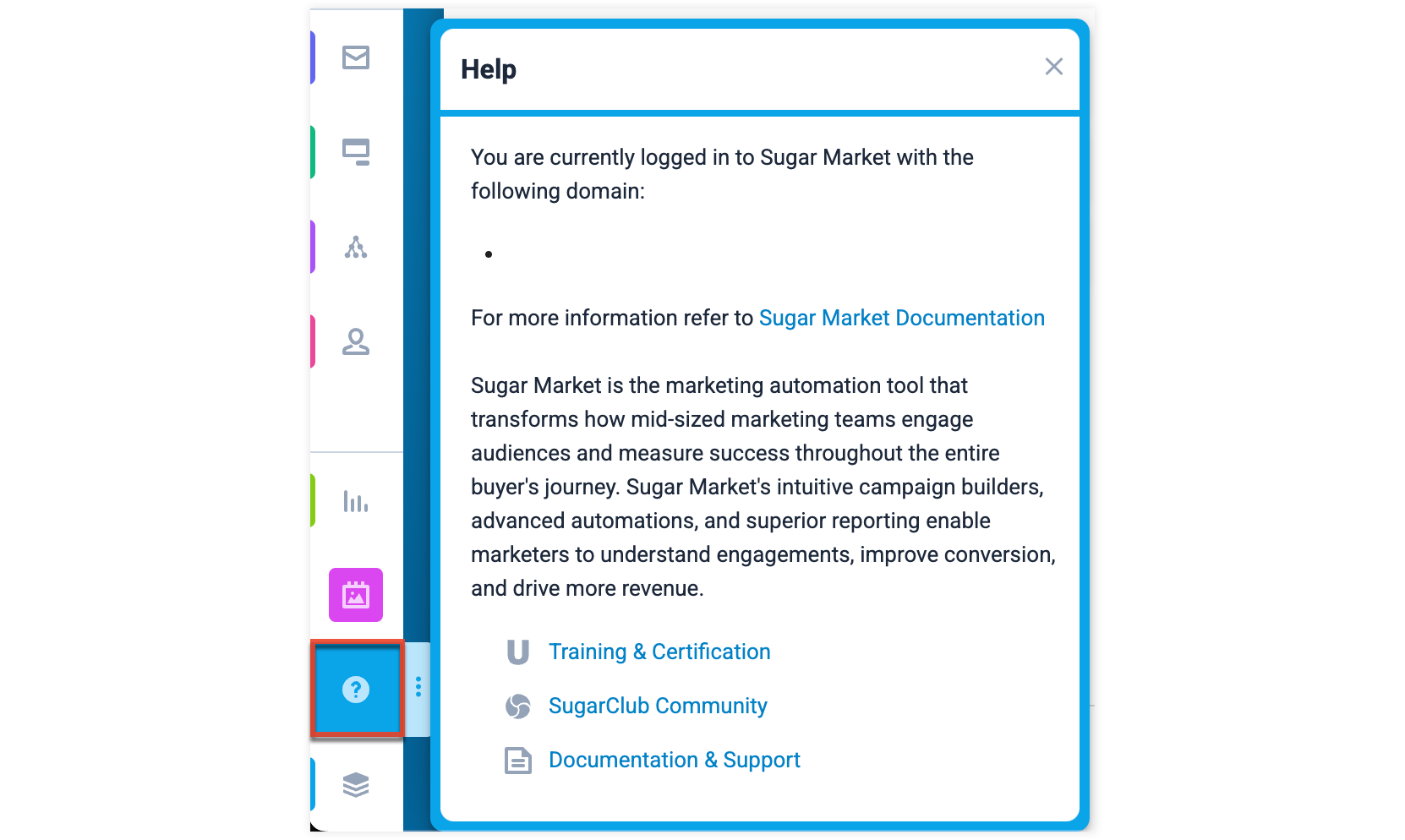Open the SugarClub Community link
This screenshot has width=1405, height=840.
tap(658, 706)
